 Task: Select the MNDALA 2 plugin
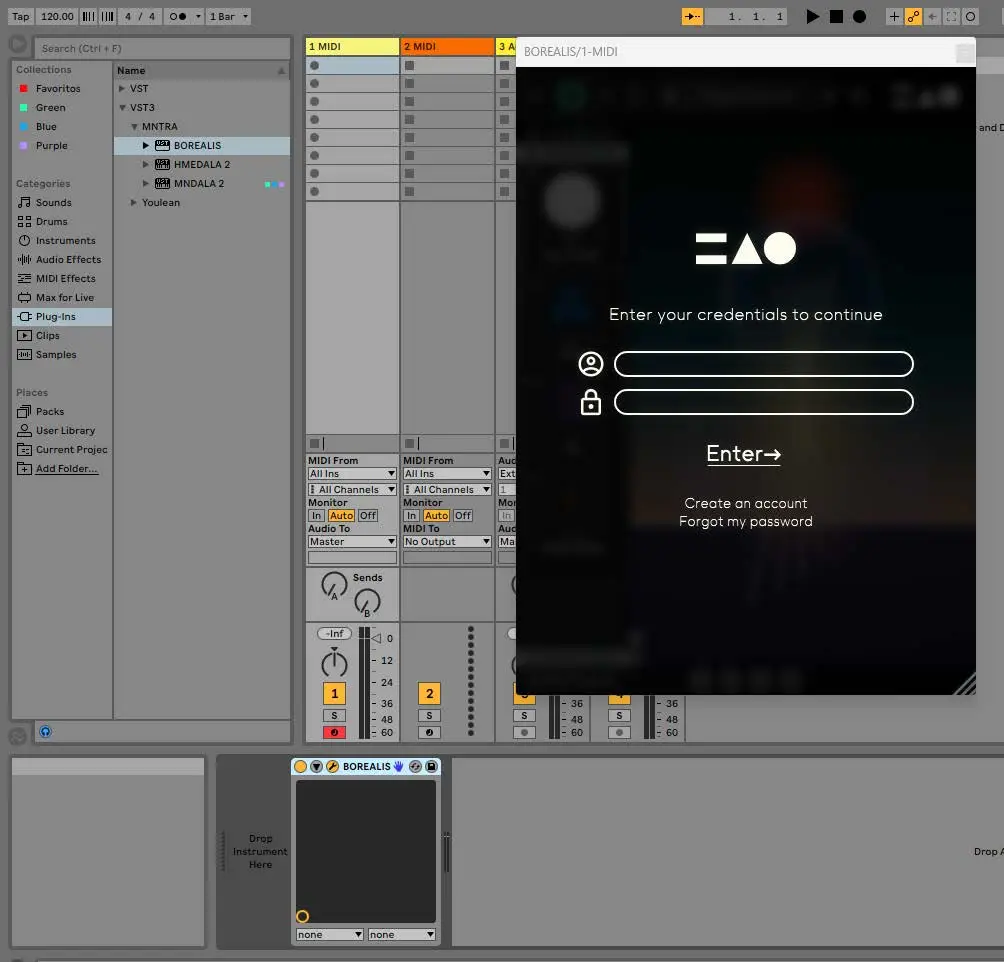(x=199, y=184)
